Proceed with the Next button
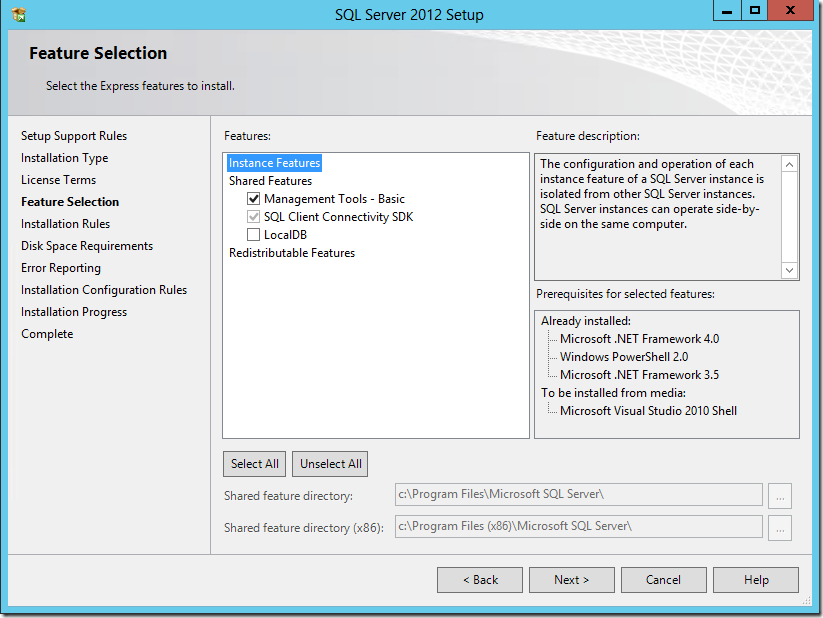 tap(572, 580)
